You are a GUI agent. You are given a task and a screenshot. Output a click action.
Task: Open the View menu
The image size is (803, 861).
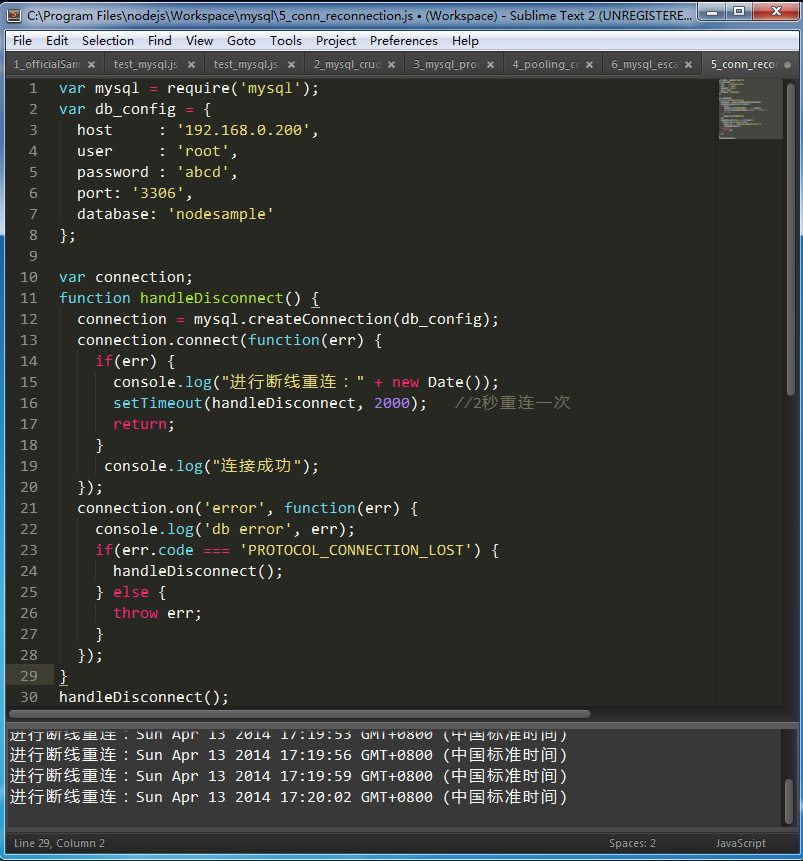coord(199,41)
